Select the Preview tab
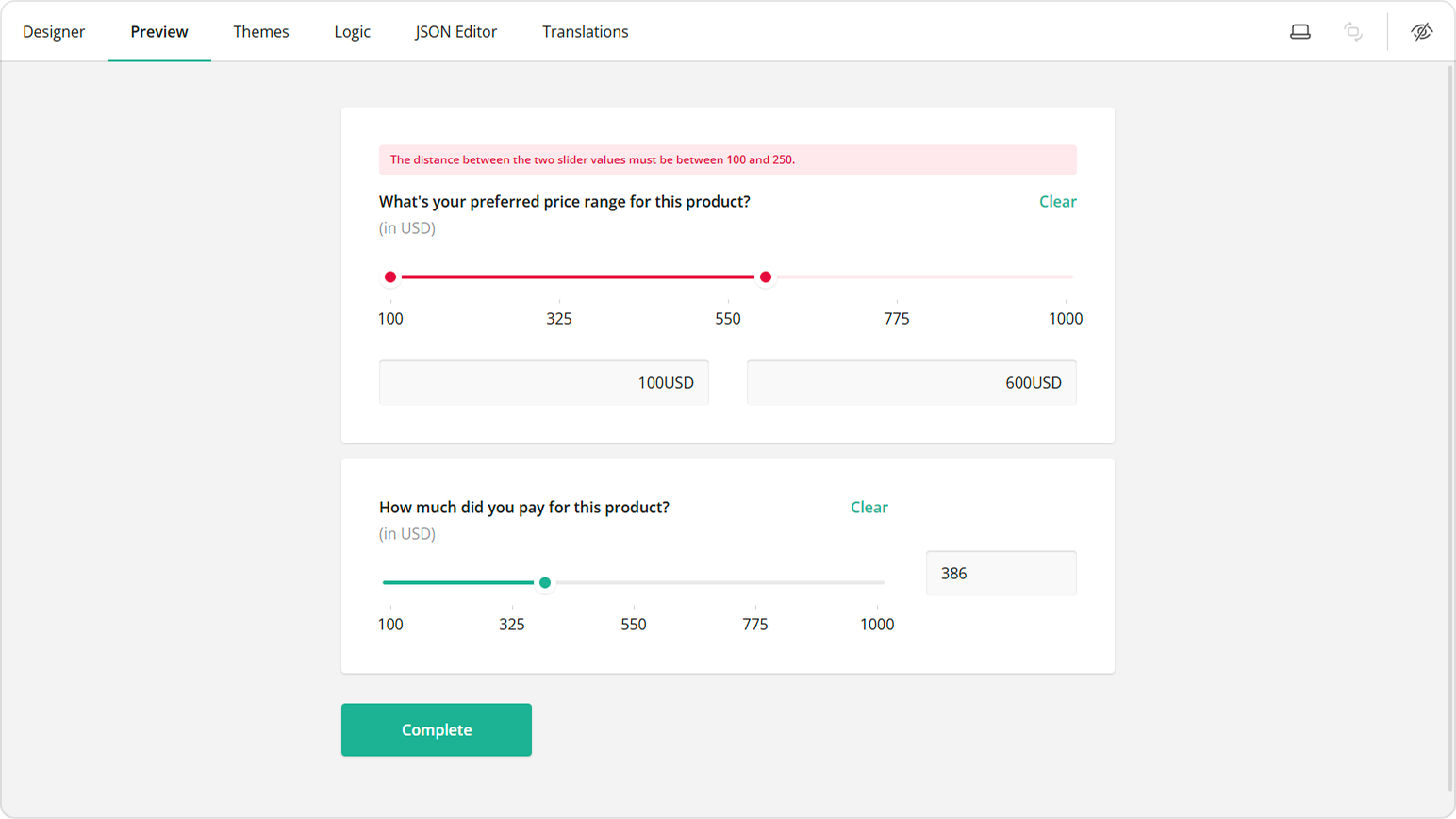Screen dimensions: 1456x819 [x=158, y=30]
